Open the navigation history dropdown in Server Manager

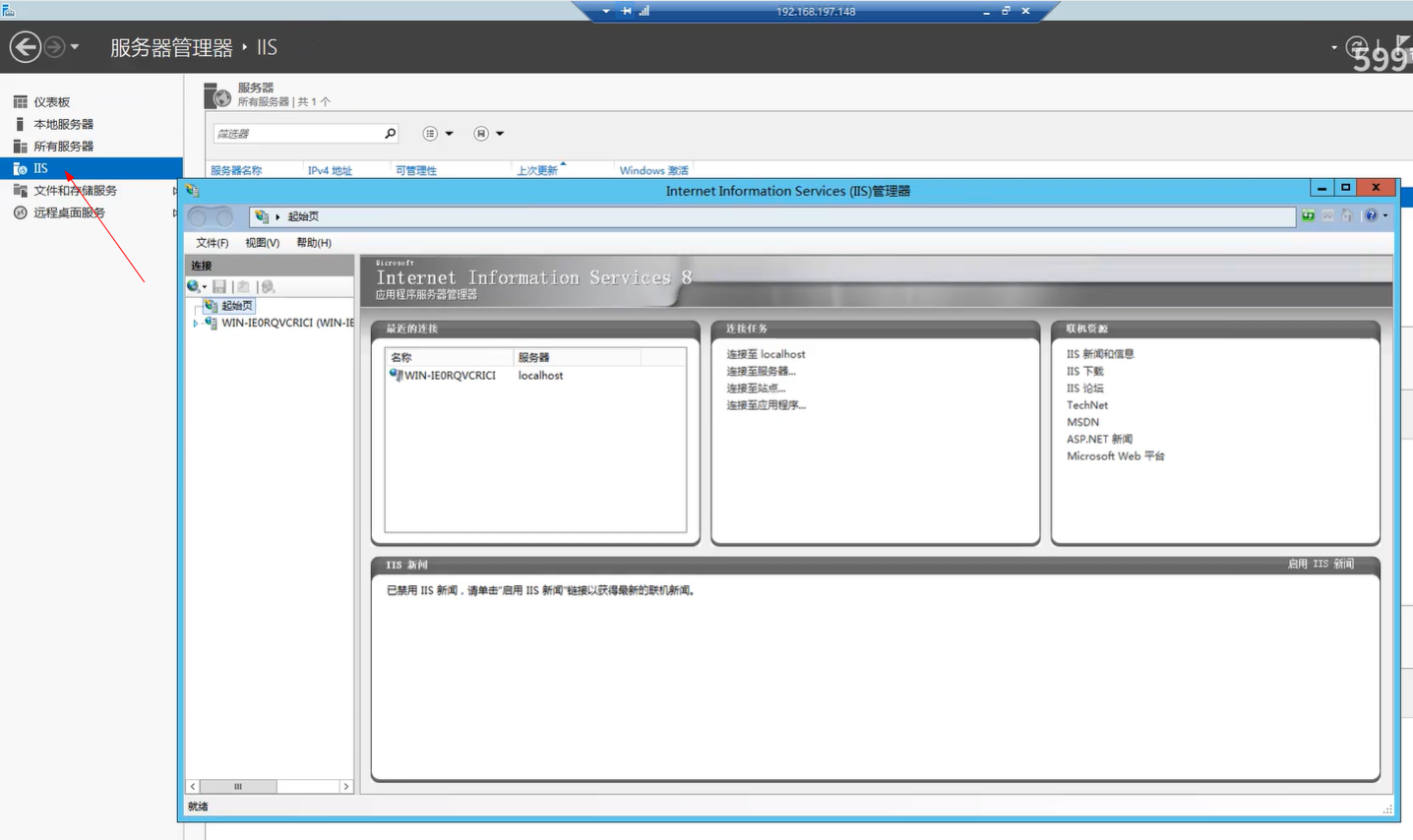75,47
